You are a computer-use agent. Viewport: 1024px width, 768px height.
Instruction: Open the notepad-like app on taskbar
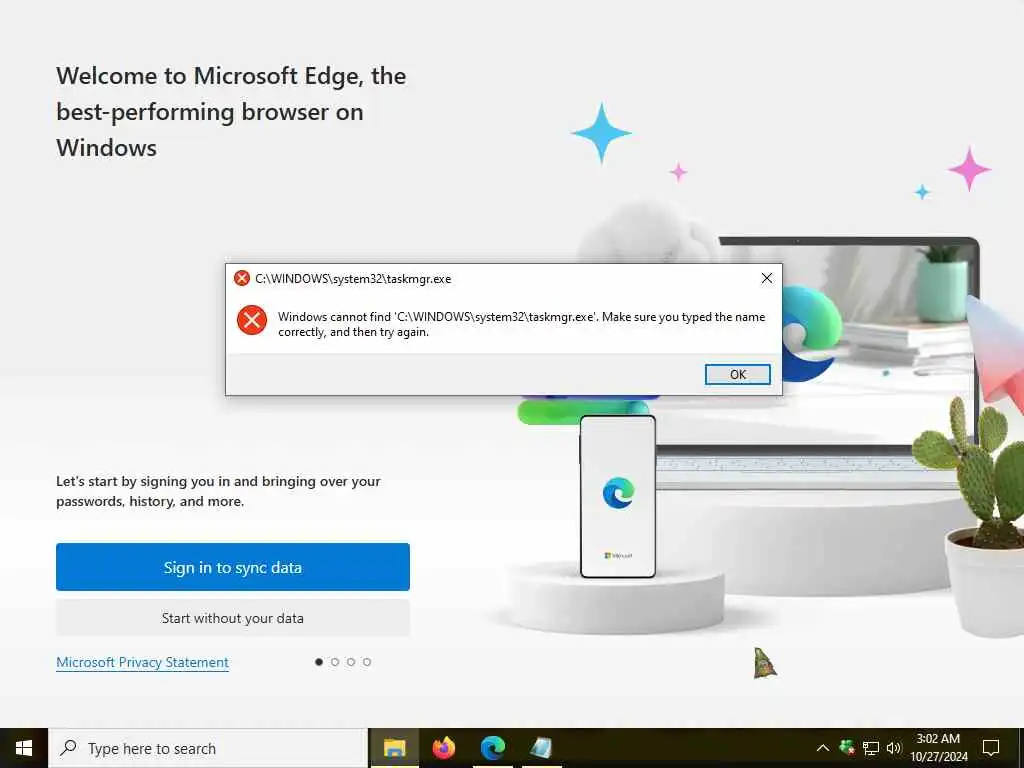(541, 748)
